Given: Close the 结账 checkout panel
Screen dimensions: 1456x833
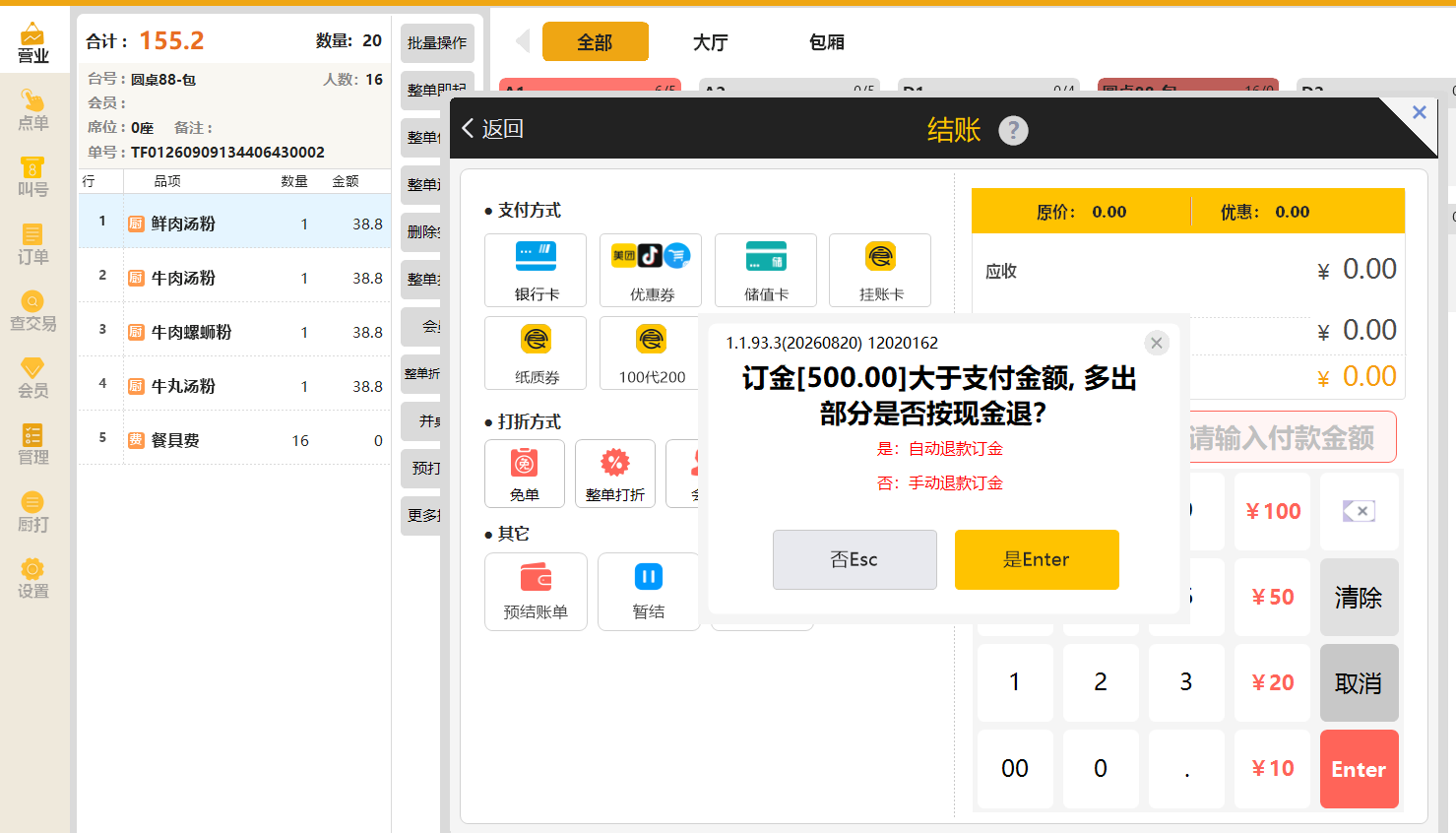Looking at the screenshot, I should [1420, 112].
